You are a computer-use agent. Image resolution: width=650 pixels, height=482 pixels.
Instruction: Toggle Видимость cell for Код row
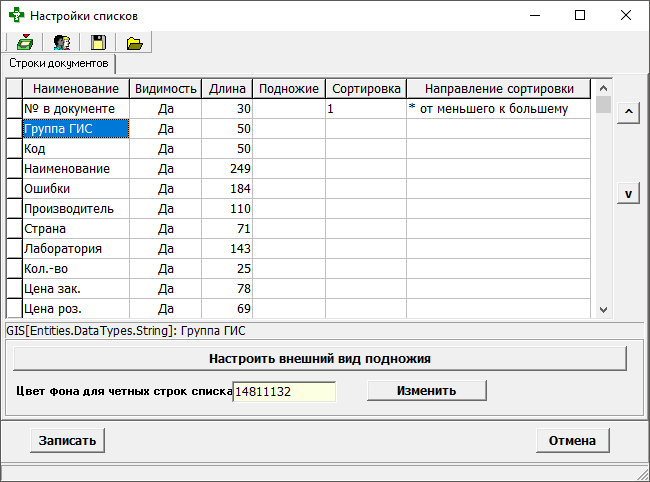pyautogui.click(x=166, y=148)
